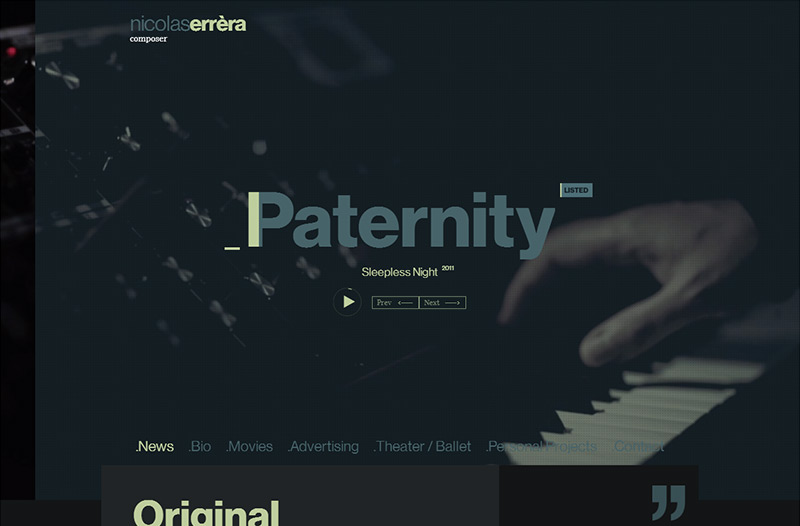Skip to the Next track

(x=442, y=303)
